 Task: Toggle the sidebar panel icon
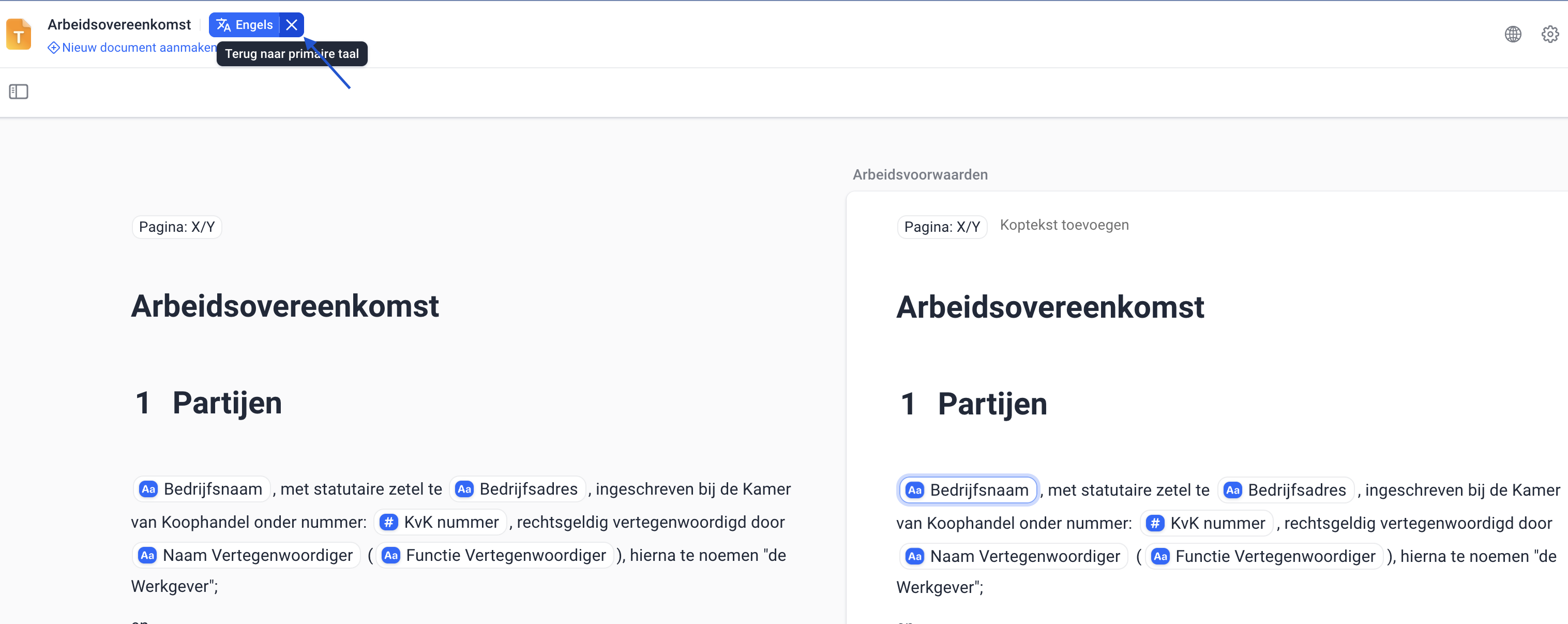pos(19,92)
